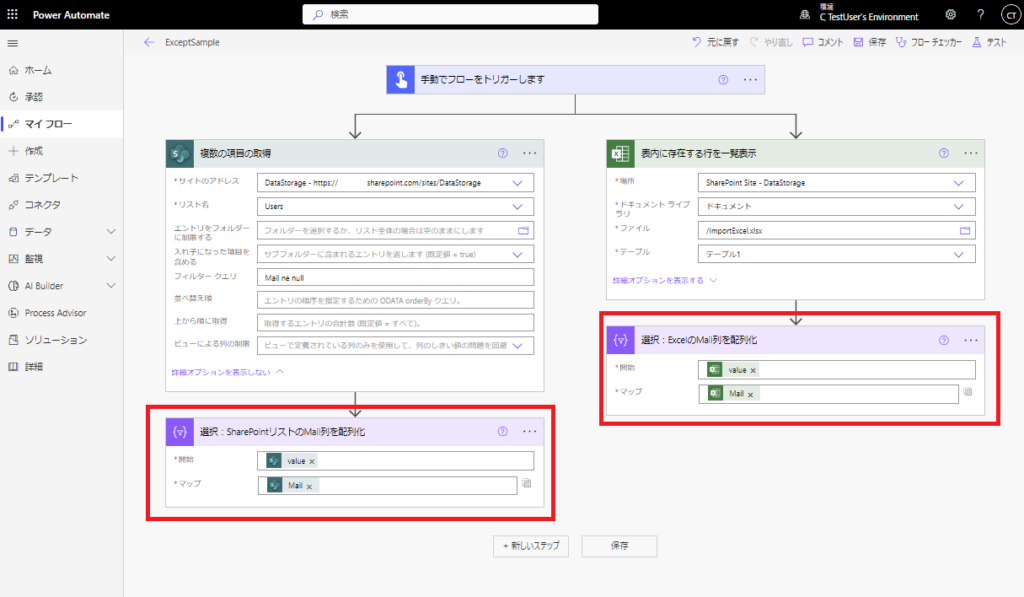
Task: Open the app launcher waffle icon
Action: coord(12,14)
